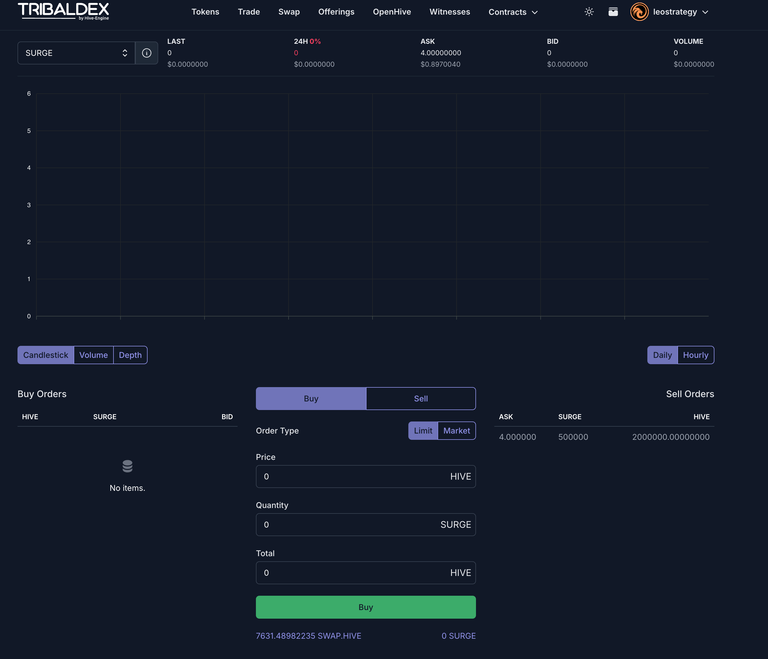Screen dimensions: 768x659
Task: Open the Trade menu item
Action: 249,12
